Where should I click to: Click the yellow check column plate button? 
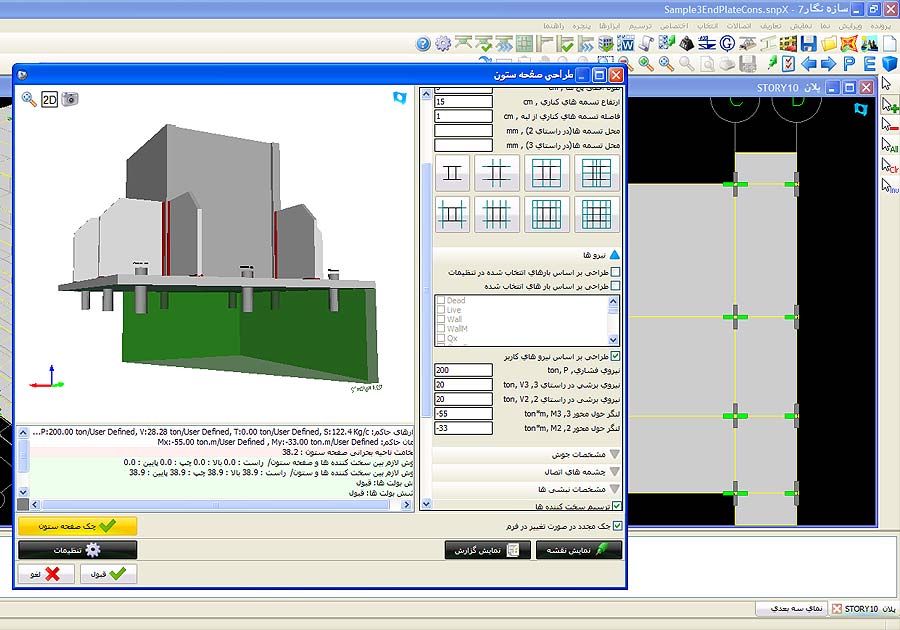point(77,526)
